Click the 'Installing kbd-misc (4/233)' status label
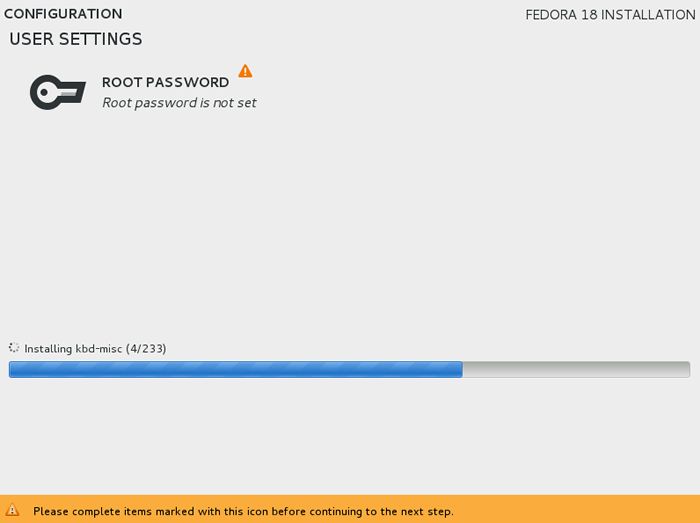Screen dimensions: 700x523 (95, 349)
